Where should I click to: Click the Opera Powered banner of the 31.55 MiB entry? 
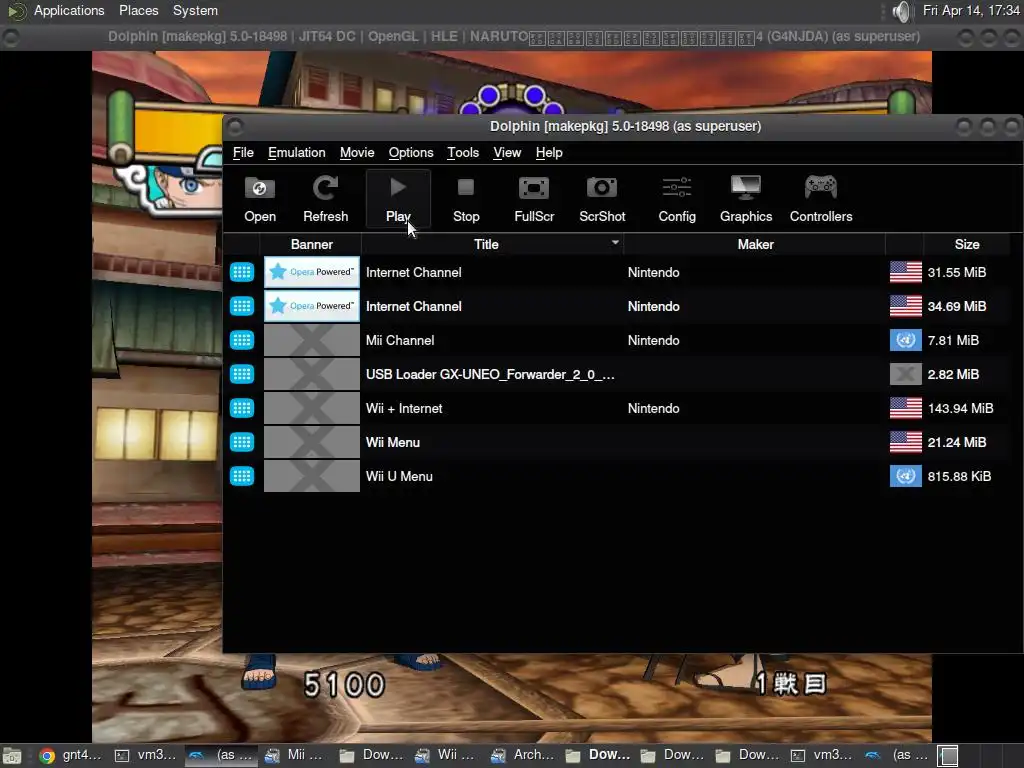tap(312, 272)
